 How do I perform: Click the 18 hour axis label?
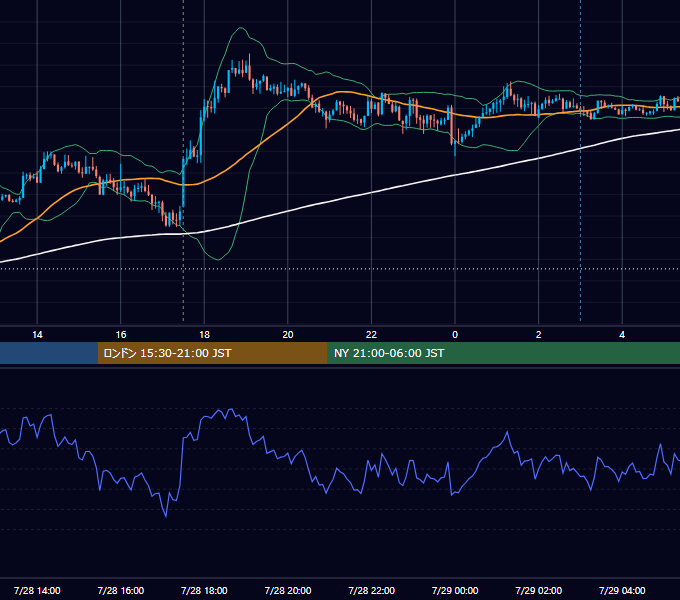pyautogui.click(x=204, y=335)
